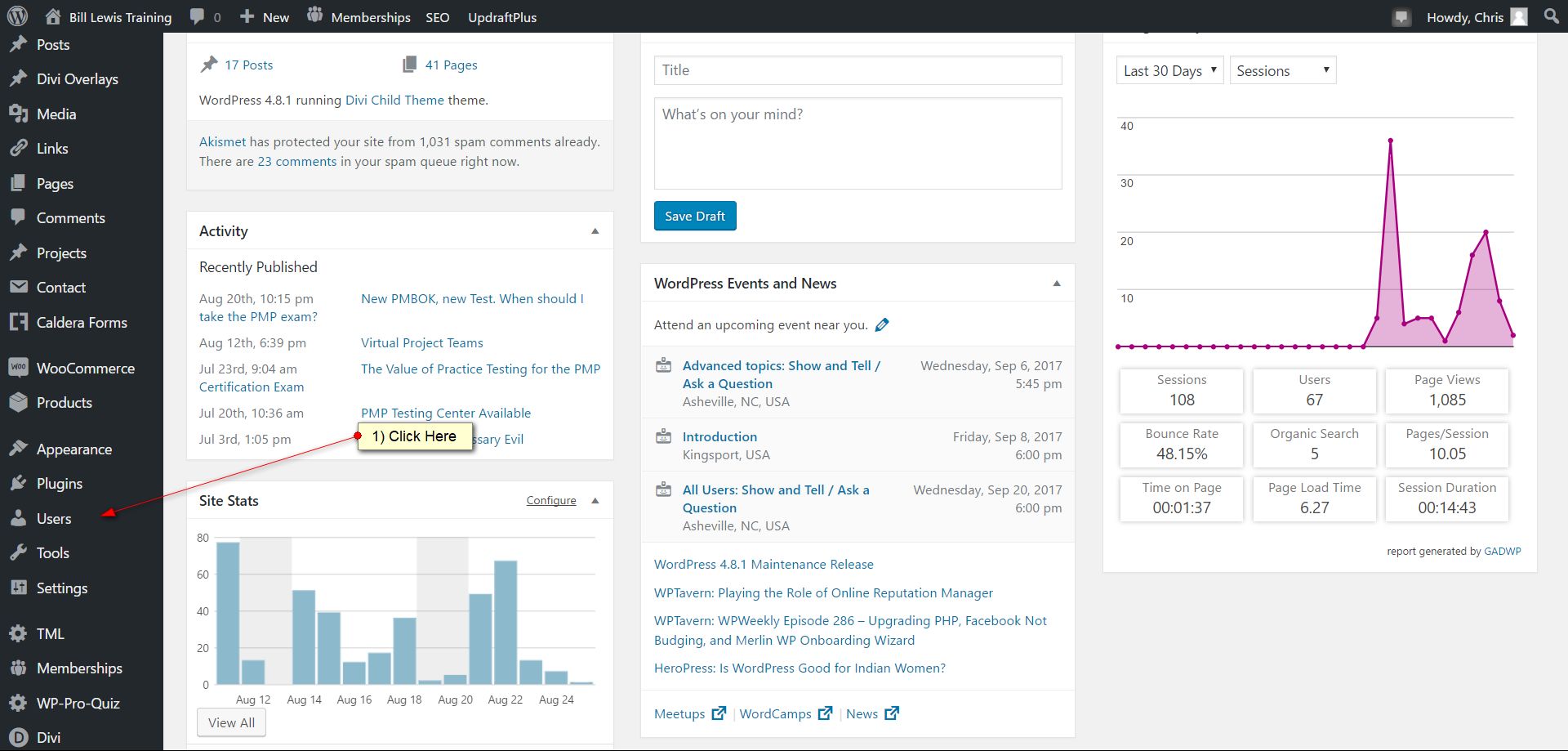This screenshot has height=751, width=1568.
Task: Click the pencil icon to edit event location
Action: pos(882,325)
